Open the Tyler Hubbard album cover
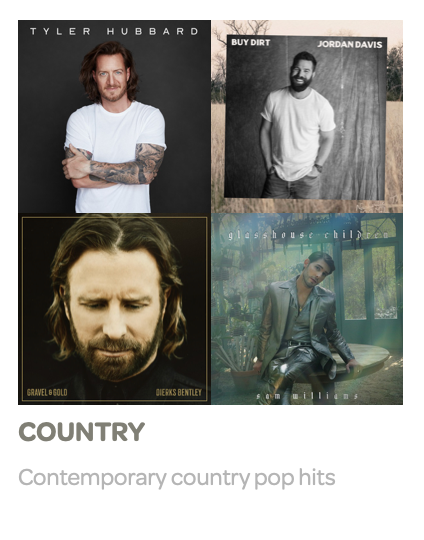Viewport: 424px width, 540px height. [x=114, y=116]
